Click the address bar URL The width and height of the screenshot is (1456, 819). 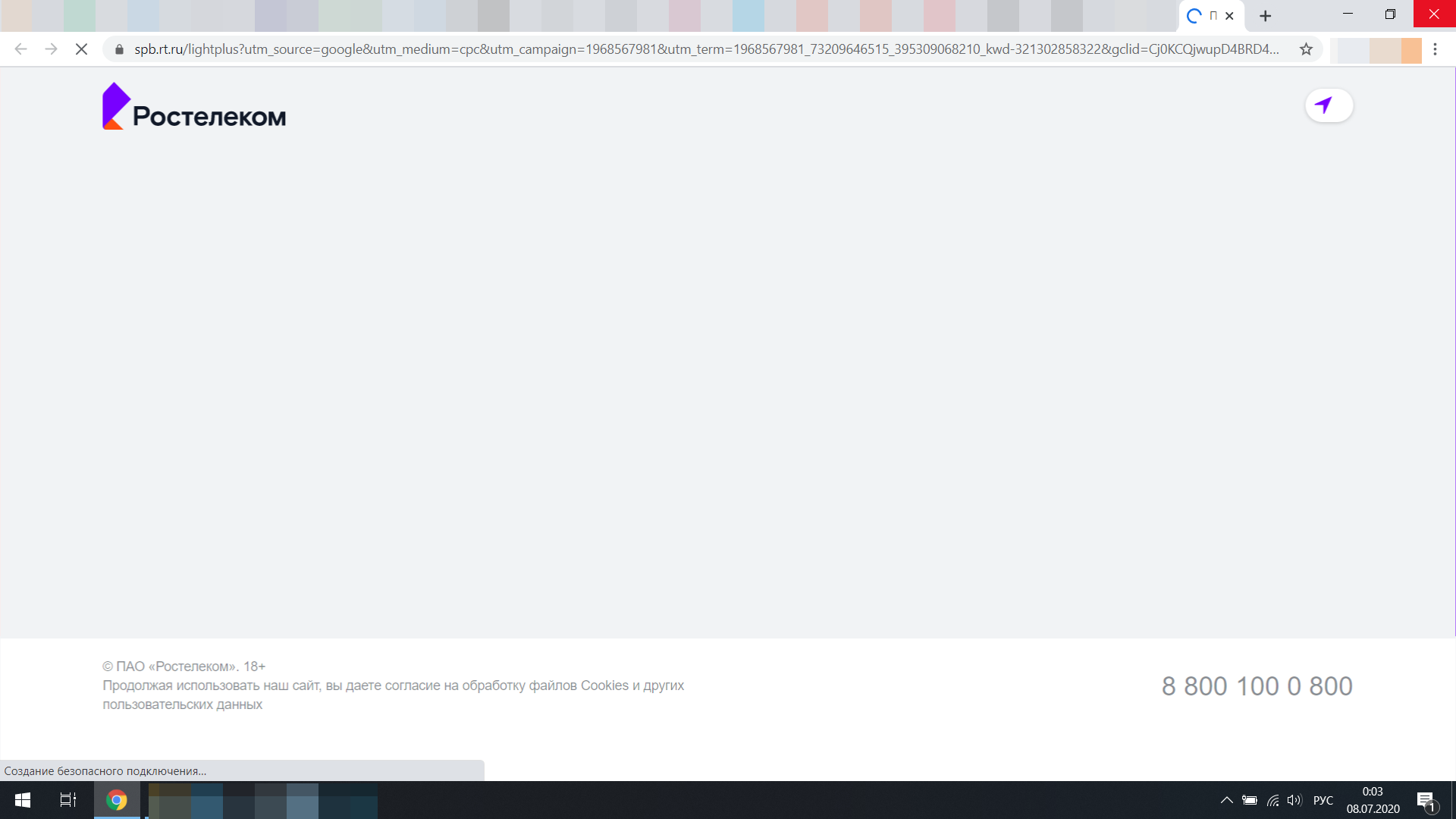(x=707, y=49)
